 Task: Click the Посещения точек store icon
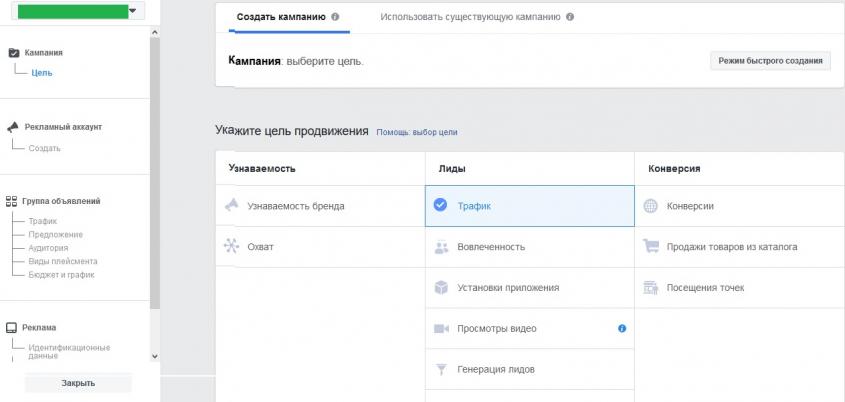(x=651, y=288)
